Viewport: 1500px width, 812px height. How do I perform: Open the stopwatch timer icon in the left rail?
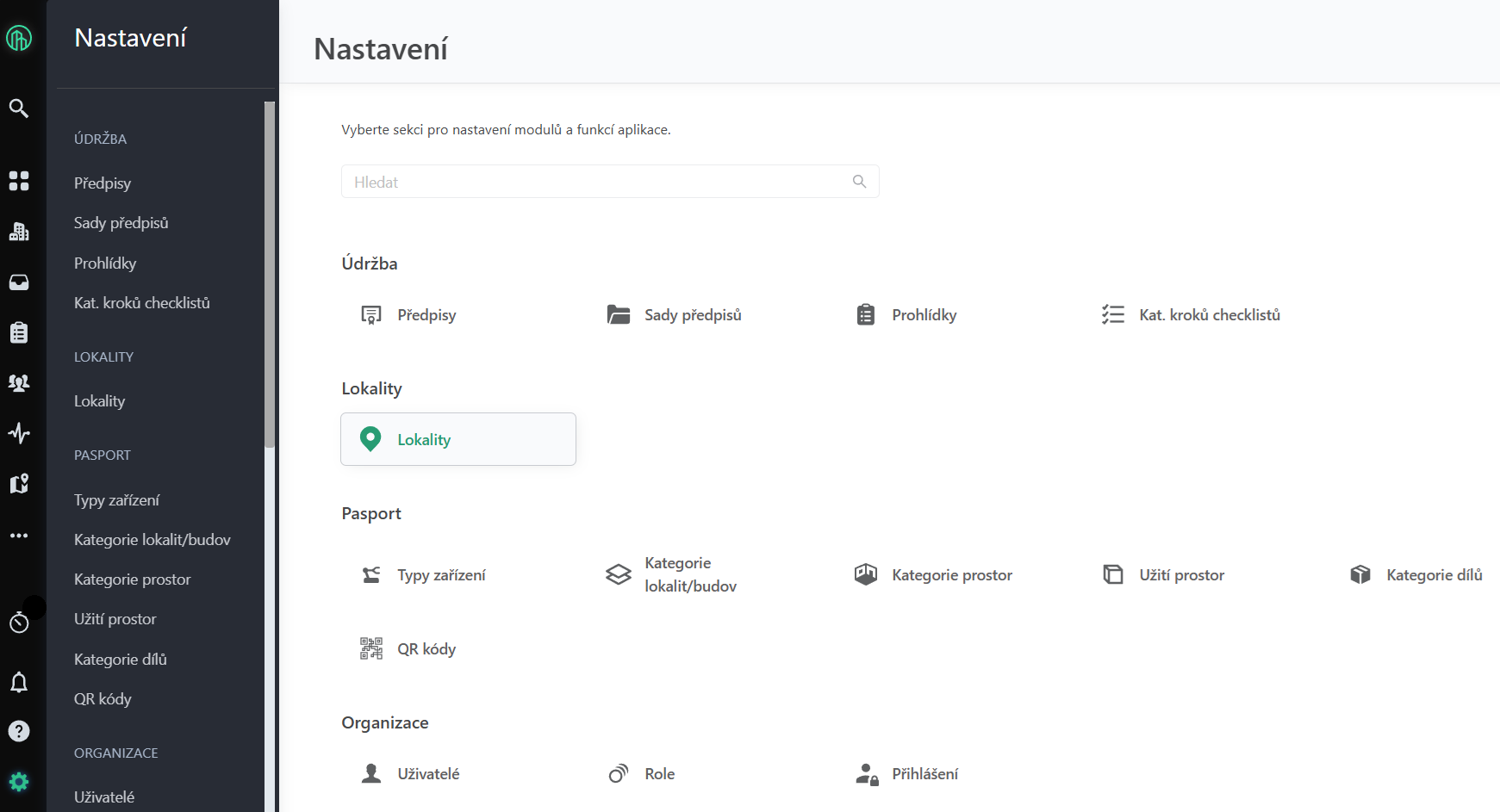coord(19,622)
